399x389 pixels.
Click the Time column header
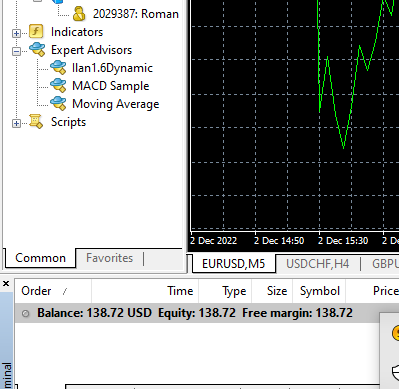click(145, 291)
